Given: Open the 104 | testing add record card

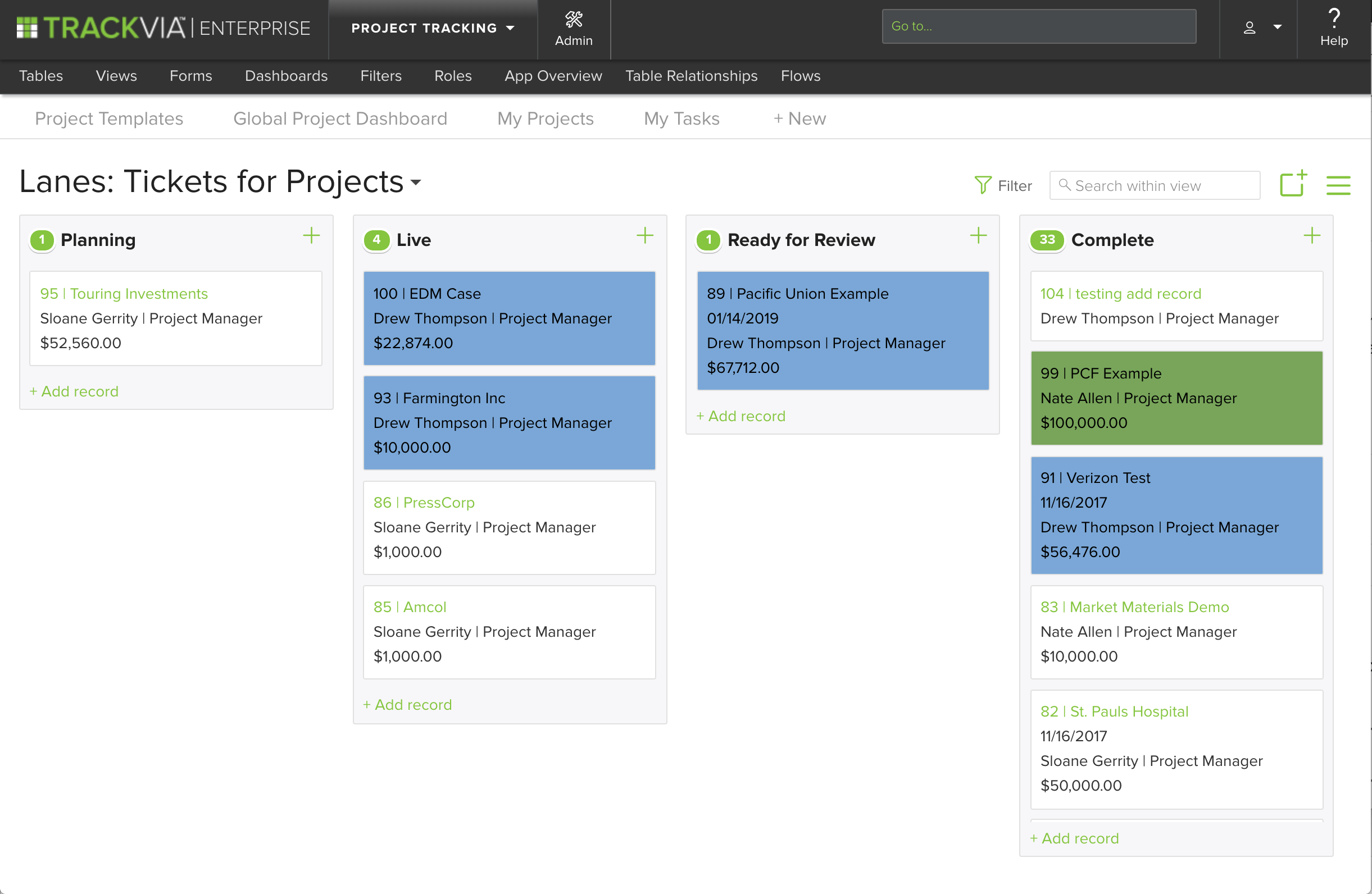Looking at the screenshot, I should click(x=1176, y=307).
